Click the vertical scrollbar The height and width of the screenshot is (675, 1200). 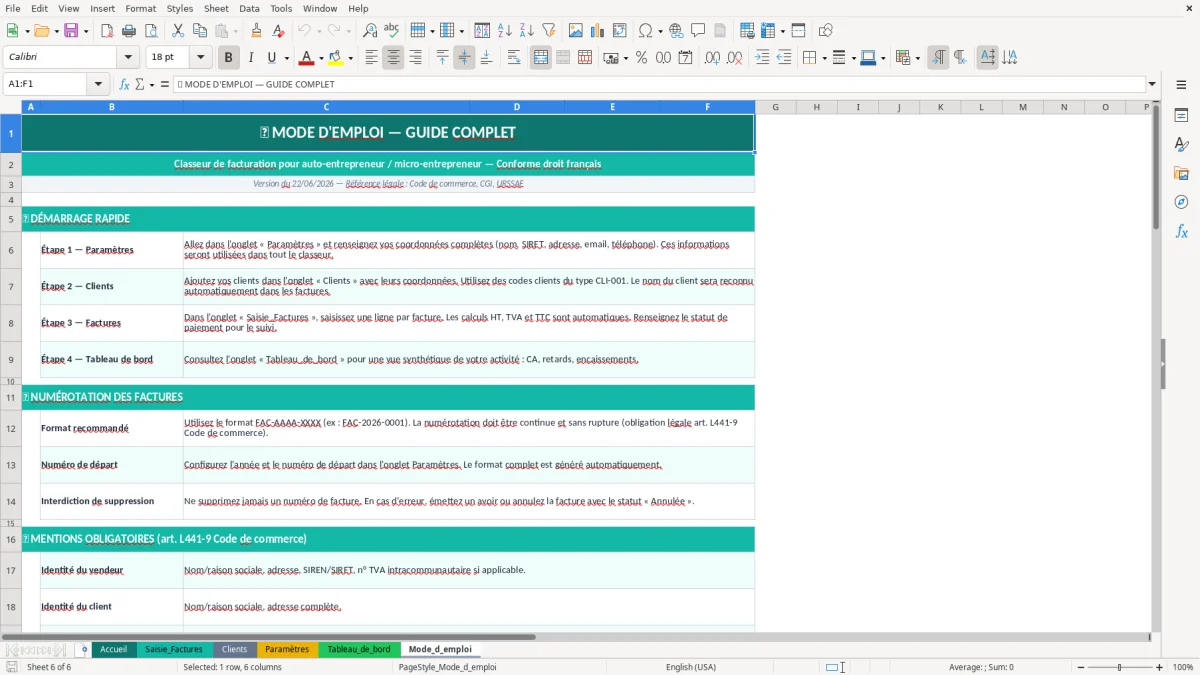tap(1156, 366)
